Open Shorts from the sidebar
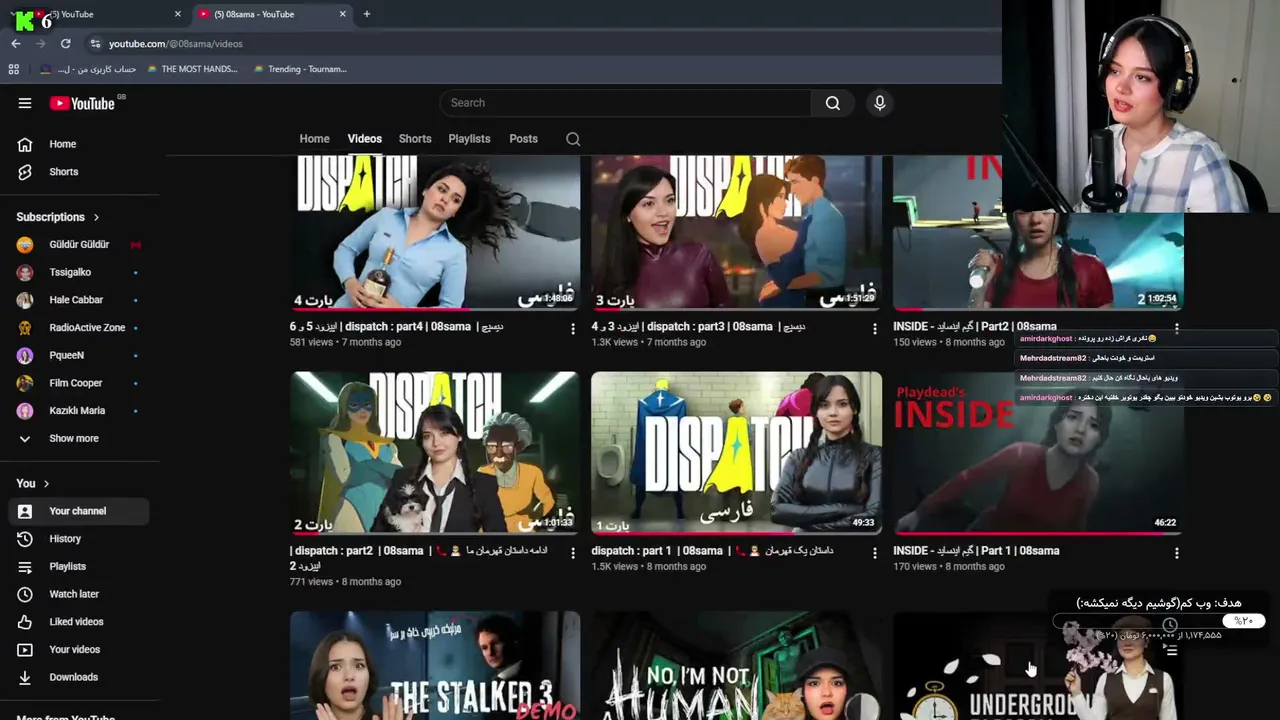 [79, 172]
